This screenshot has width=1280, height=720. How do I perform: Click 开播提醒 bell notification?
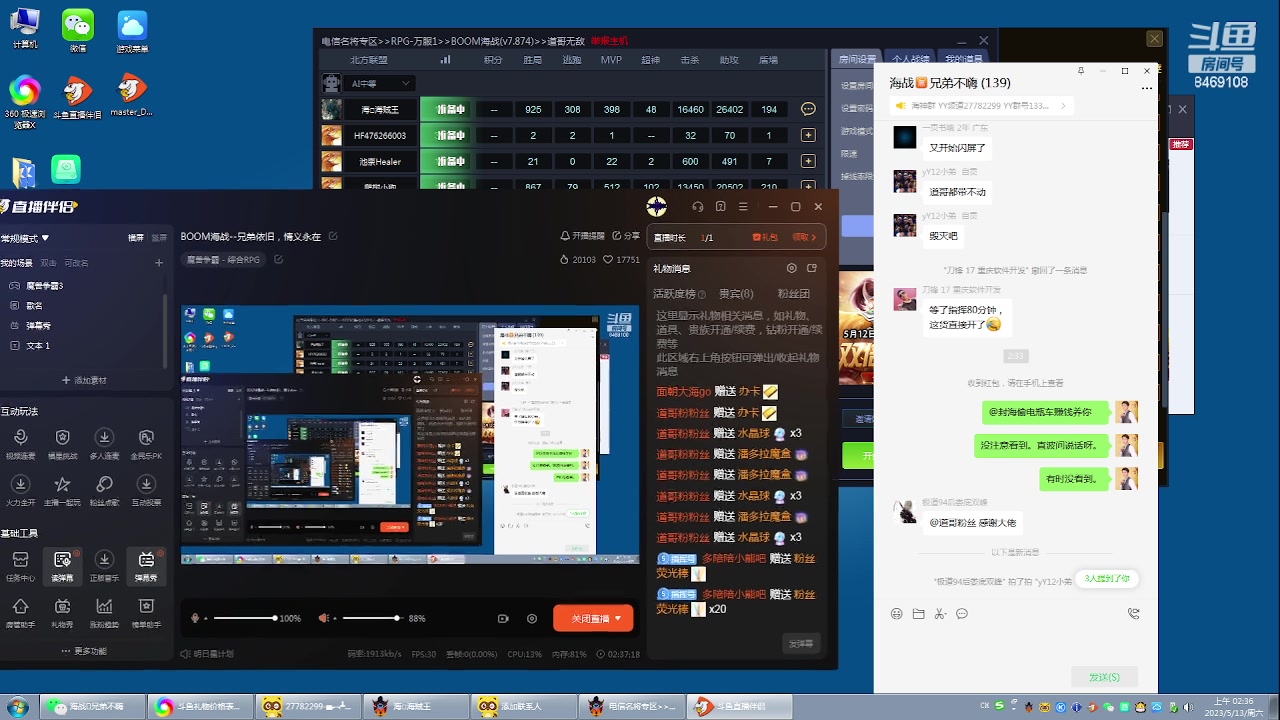click(582, 236)
